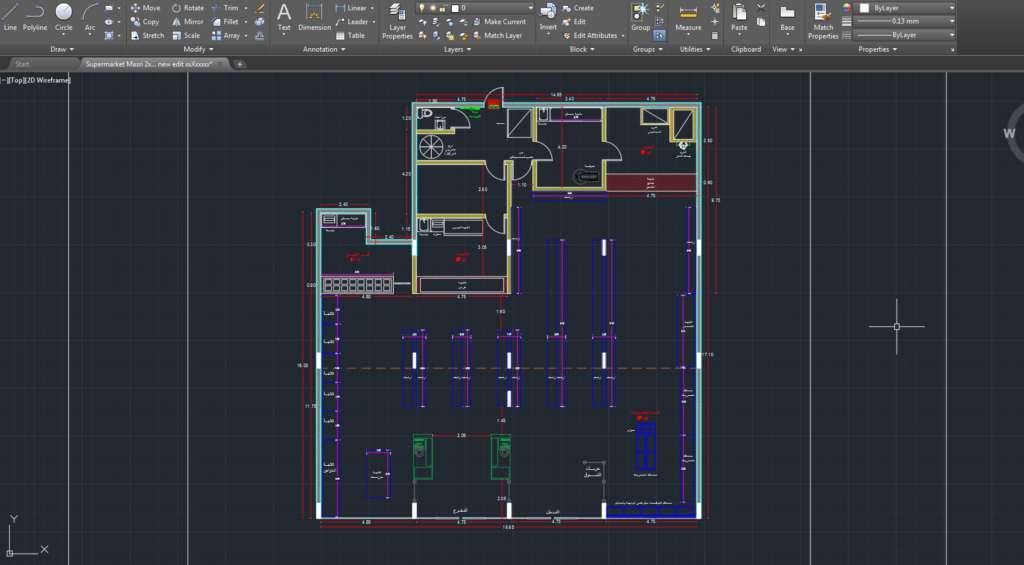Select the Supermarket Masri drawing tab
This screenshot has width=1024, height=565.
pos(149,64)
